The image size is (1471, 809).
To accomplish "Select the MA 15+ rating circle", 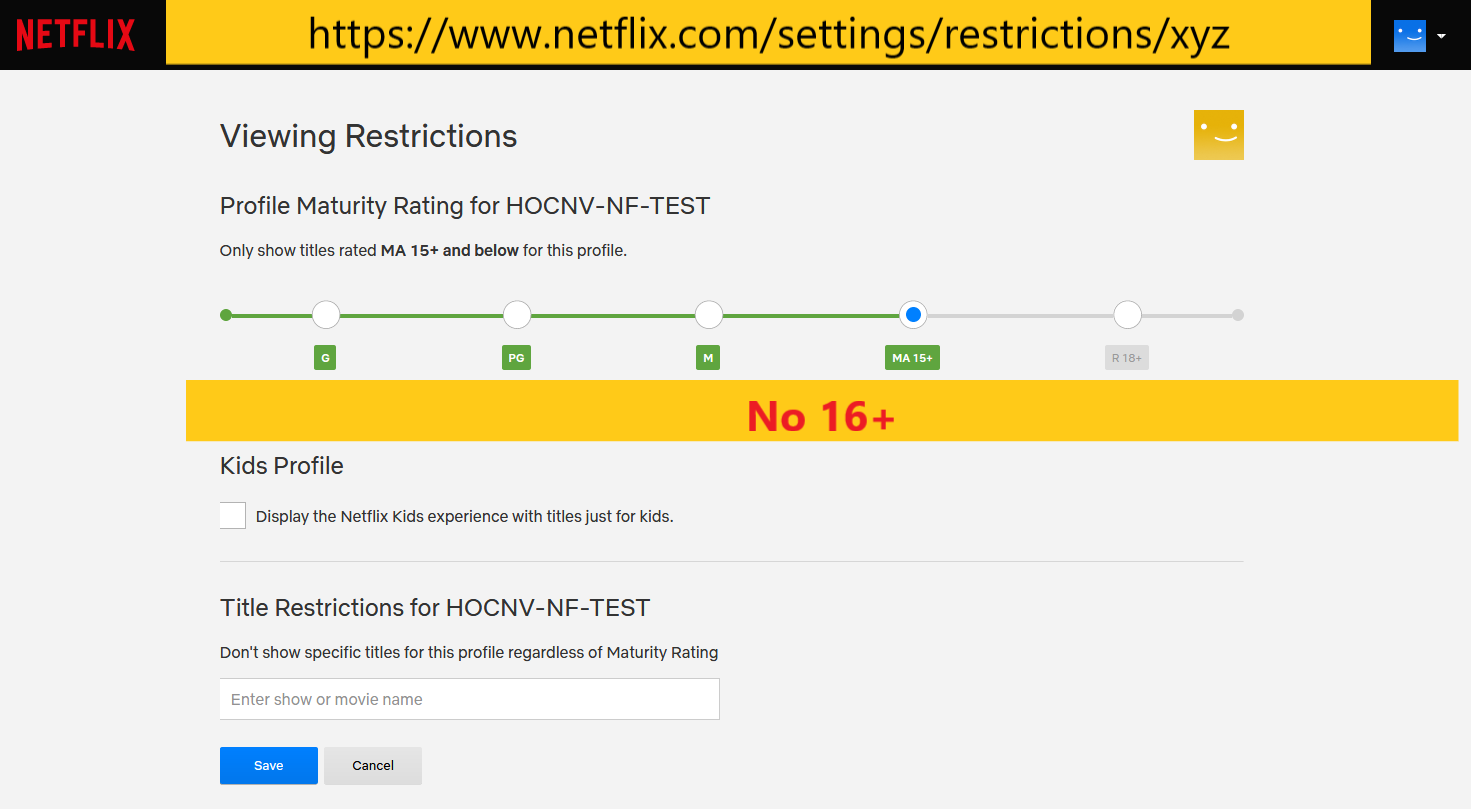I will point(913,315).
